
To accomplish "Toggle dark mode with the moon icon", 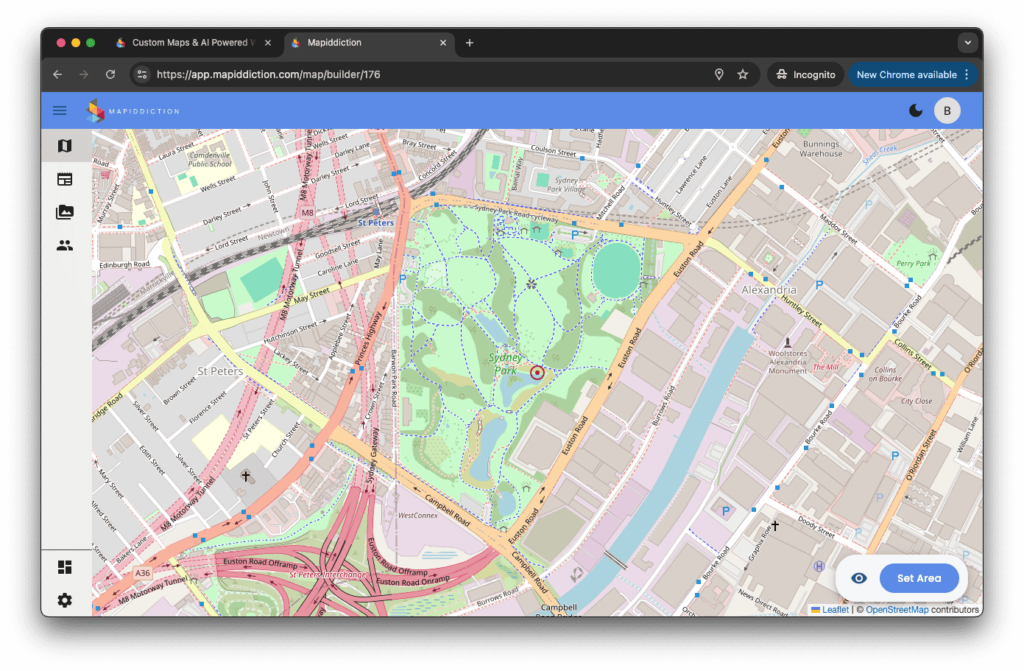I will pos(915,111).
